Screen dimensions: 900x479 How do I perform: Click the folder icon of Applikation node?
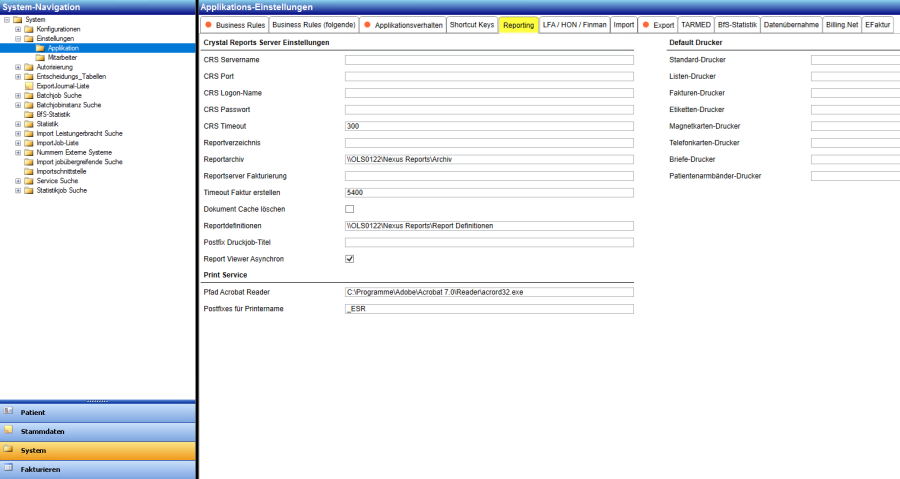pos(40,48)
